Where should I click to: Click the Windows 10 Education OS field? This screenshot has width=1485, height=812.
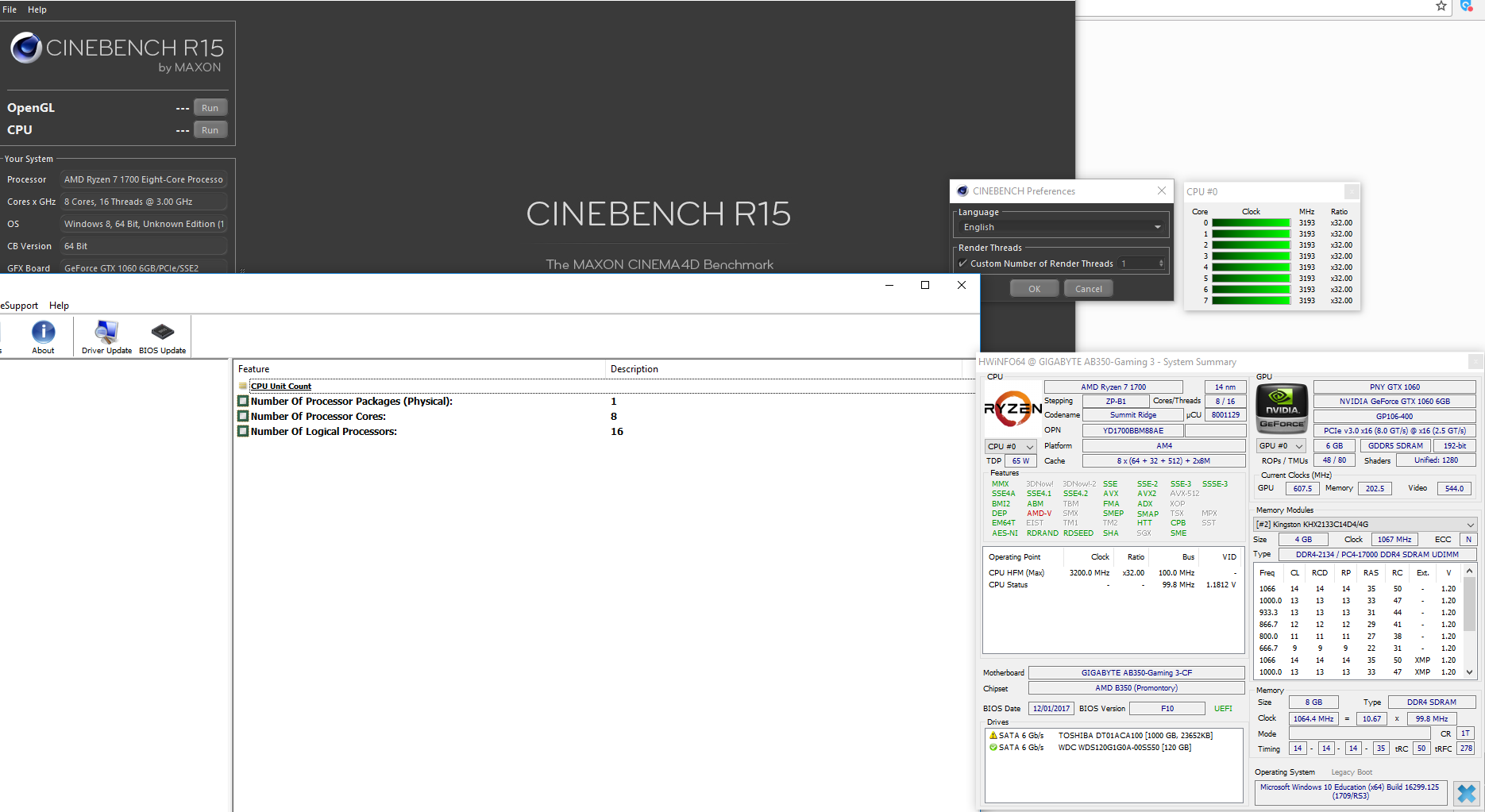tap(1350, 791)
